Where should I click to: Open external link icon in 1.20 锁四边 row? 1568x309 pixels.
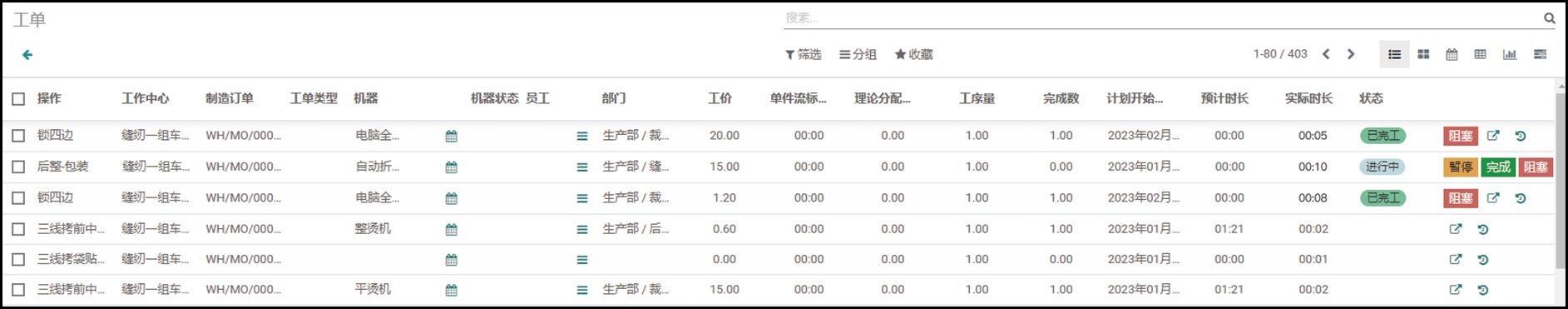click(1493, 198)
